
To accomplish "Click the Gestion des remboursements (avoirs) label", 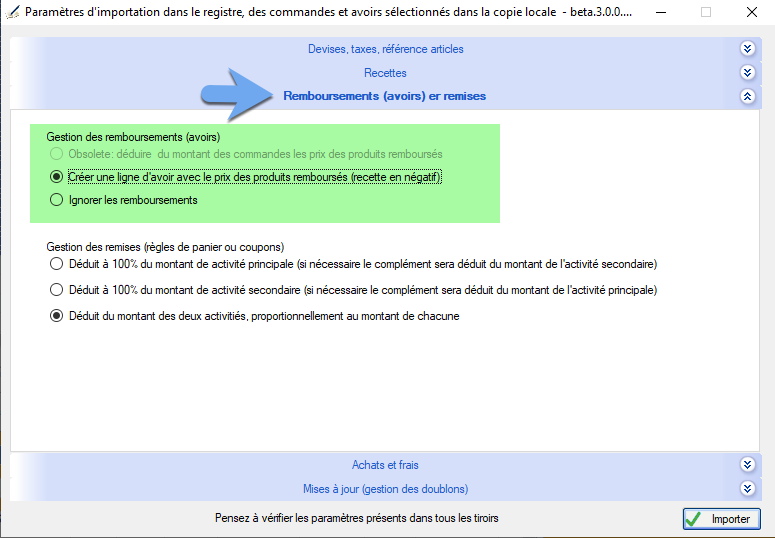I will pos(133,137).
